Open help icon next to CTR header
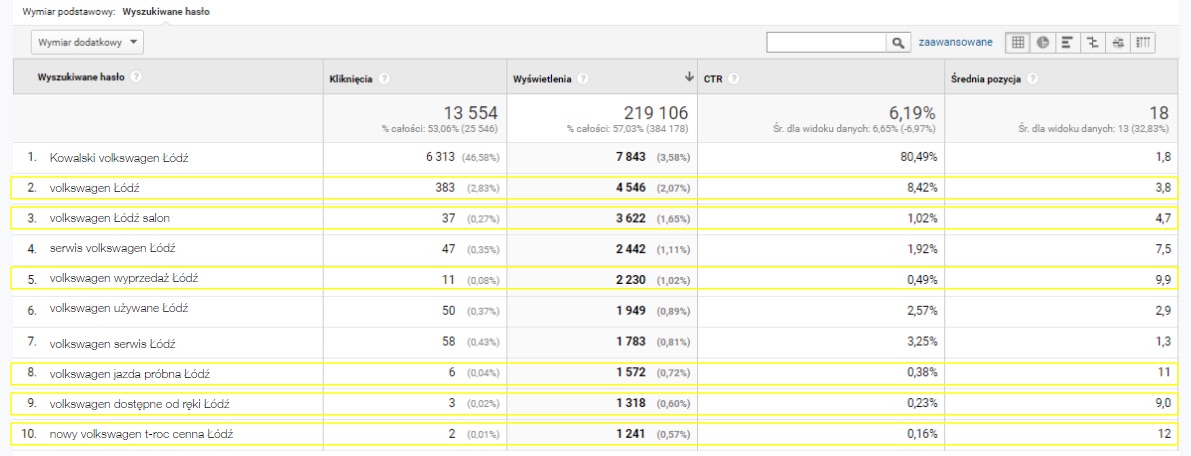This screenshot has height=456, width=1191. click(734, 78)
